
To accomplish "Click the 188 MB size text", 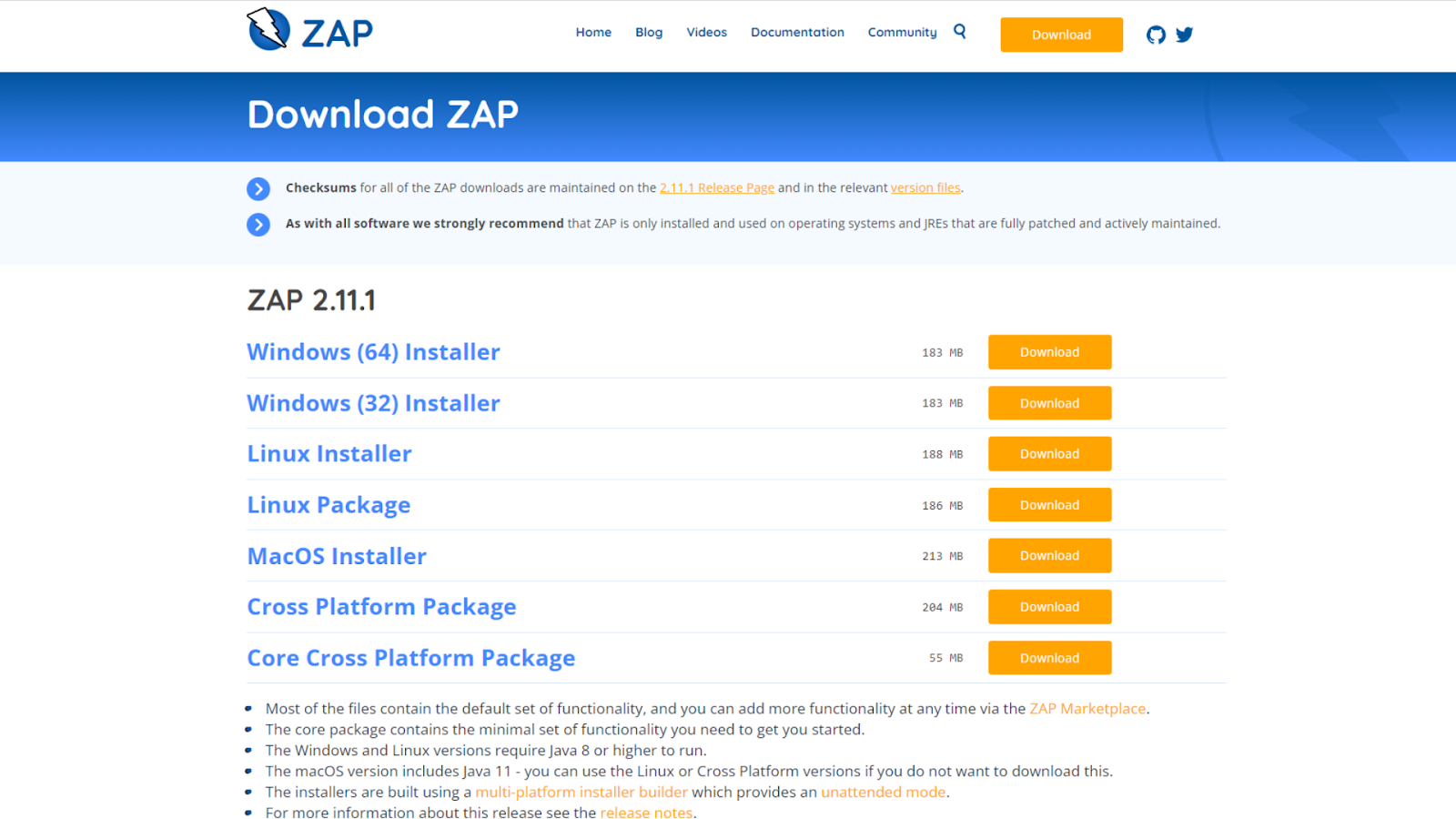I will (942, 454).
